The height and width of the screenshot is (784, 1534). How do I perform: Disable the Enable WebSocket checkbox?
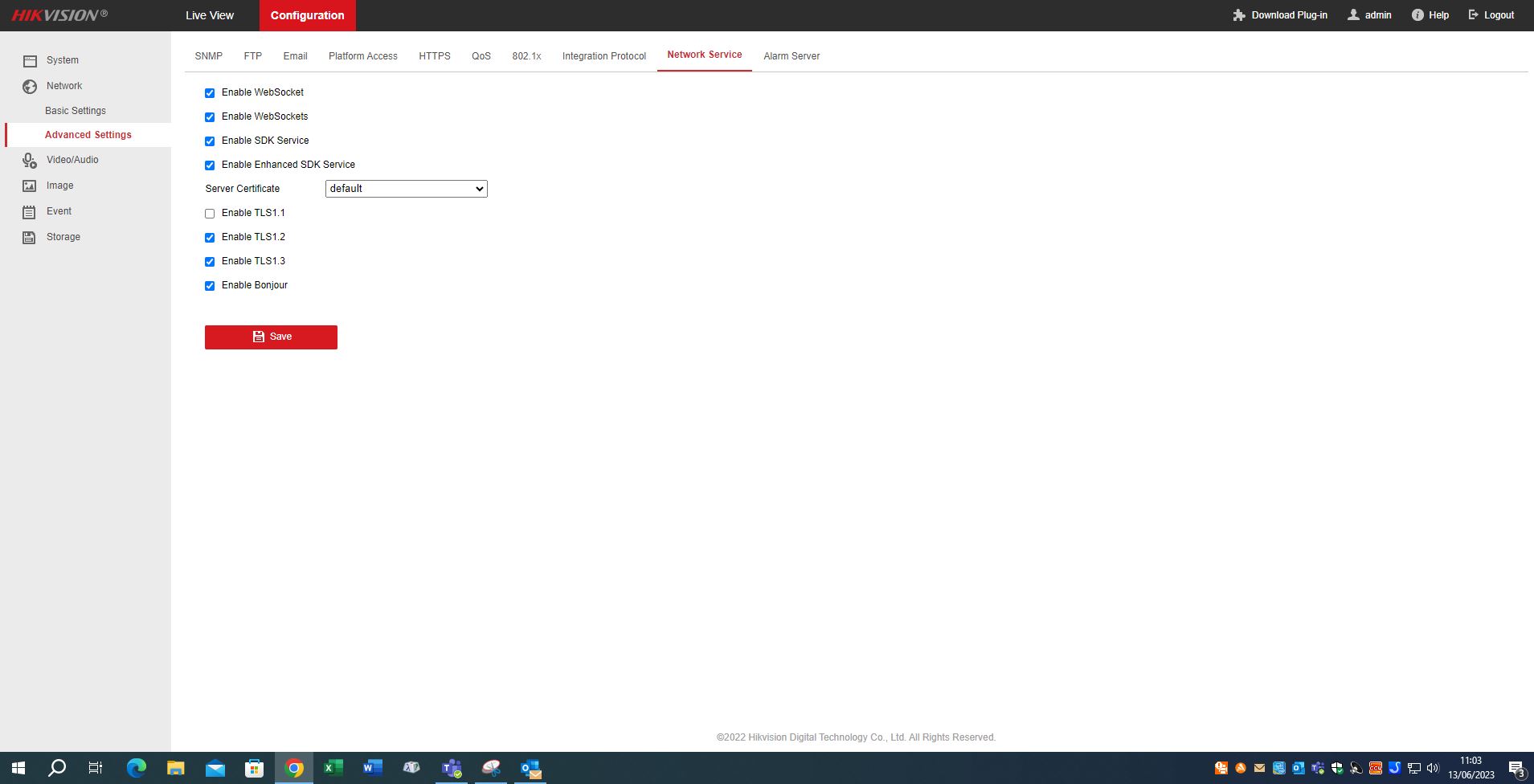[x=210, y=93]
